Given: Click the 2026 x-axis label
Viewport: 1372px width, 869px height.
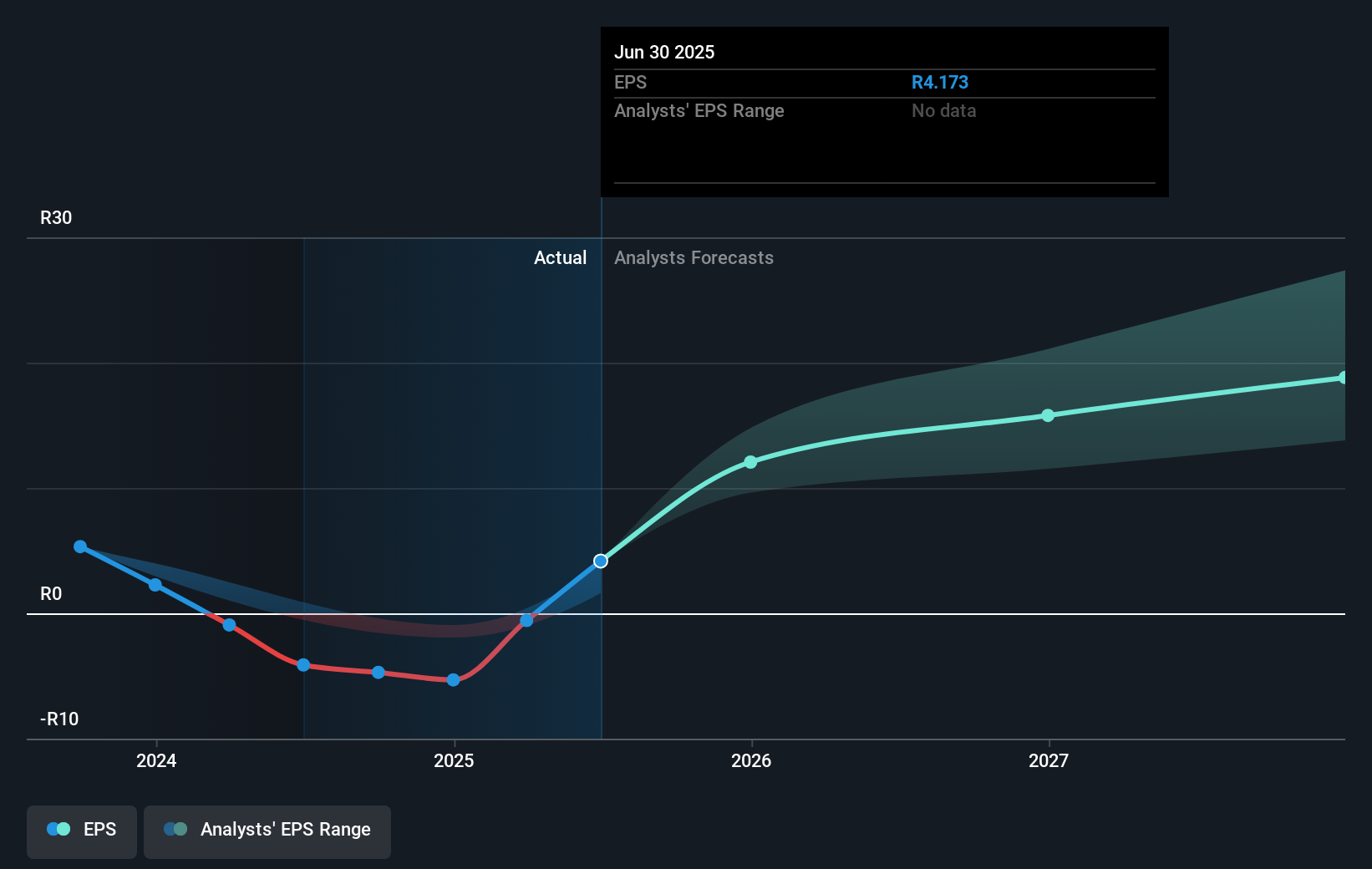Looking at the screenshot, I should [x=751, y=760].
